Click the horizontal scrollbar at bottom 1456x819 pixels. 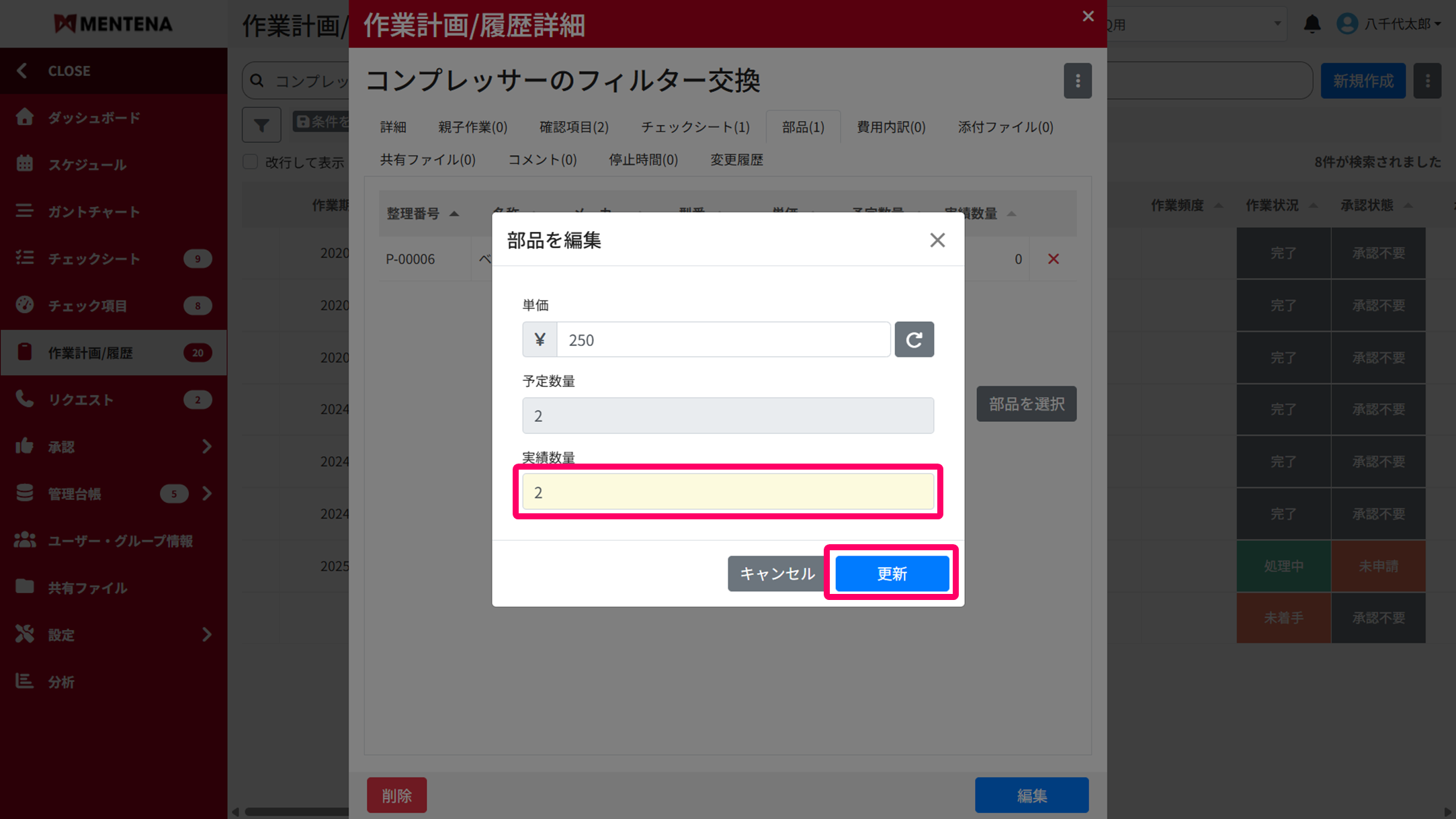[x=296, y=812]
